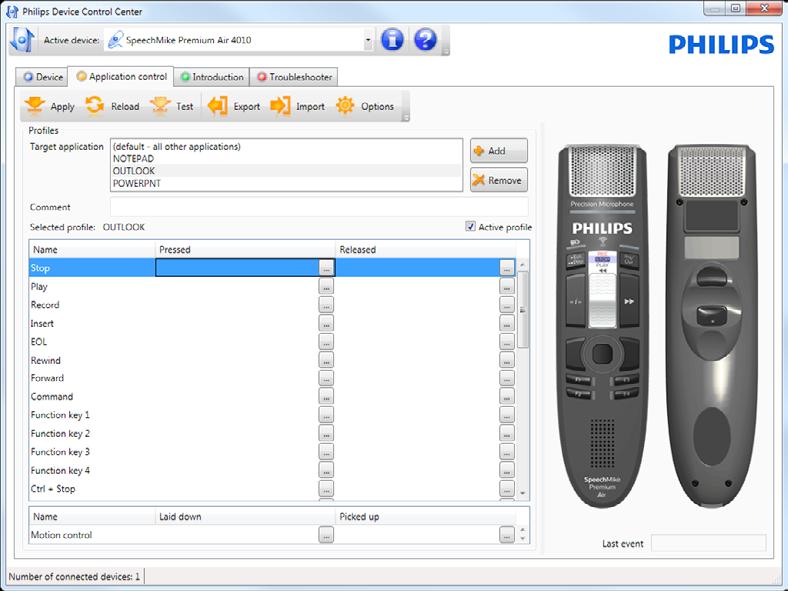Click the Released column header
This screenshot has width=788, height=591.
[x=426, y=249]
